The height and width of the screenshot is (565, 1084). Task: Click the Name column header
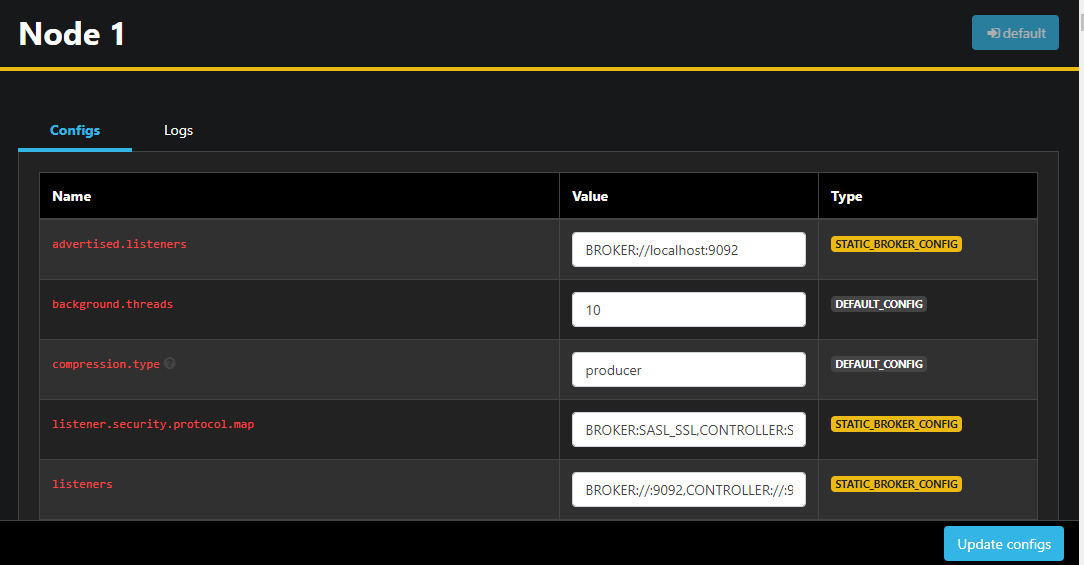(x=72, y=196)
